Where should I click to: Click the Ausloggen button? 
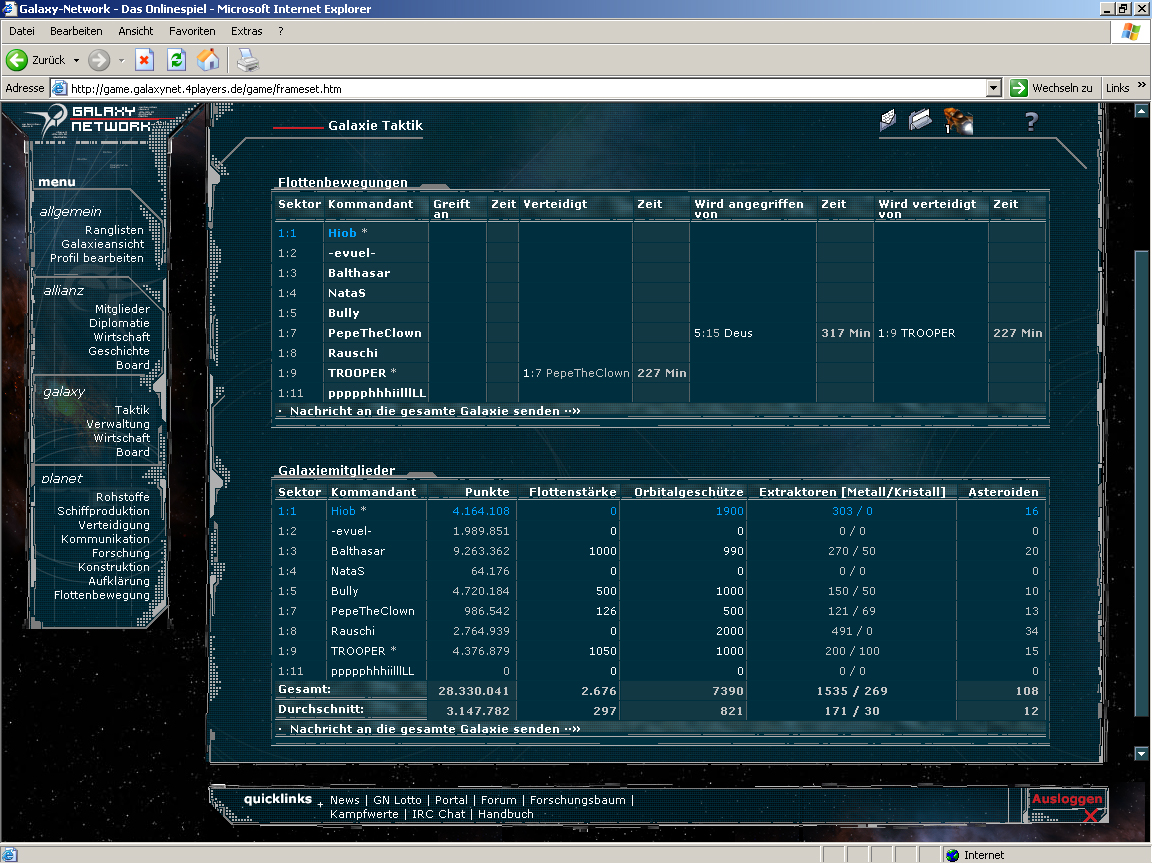click(x=1067, y=799)
